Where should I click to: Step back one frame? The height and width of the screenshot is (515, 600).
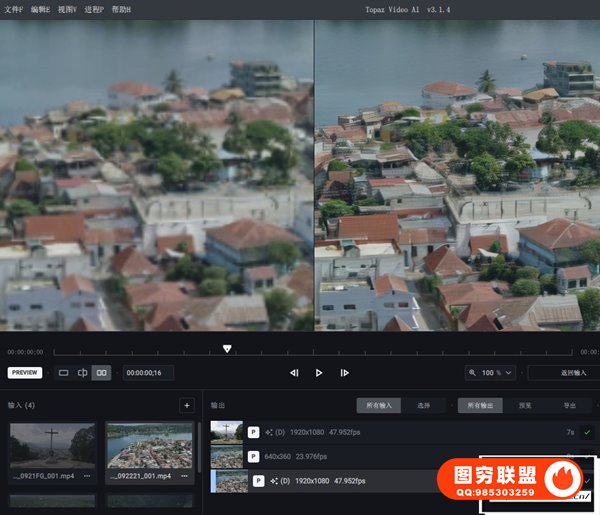pos(294,373)
